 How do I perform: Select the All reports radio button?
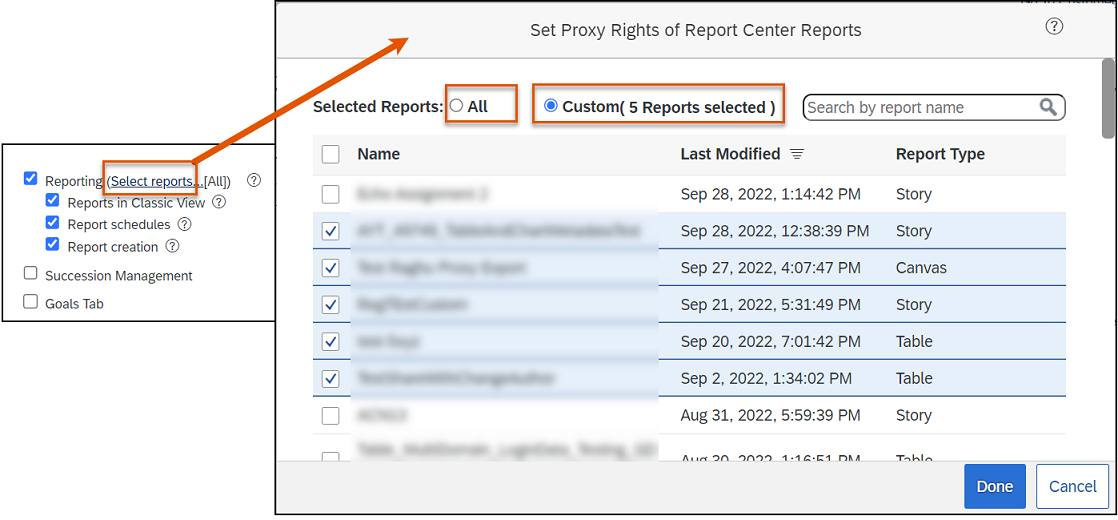457,106
